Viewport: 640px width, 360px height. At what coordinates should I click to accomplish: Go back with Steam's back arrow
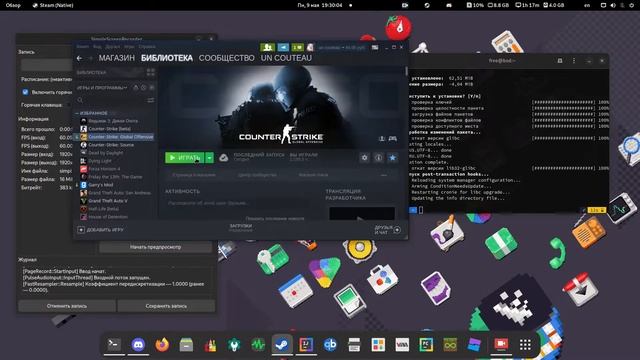pyautogui.click(x=79, y=58)
